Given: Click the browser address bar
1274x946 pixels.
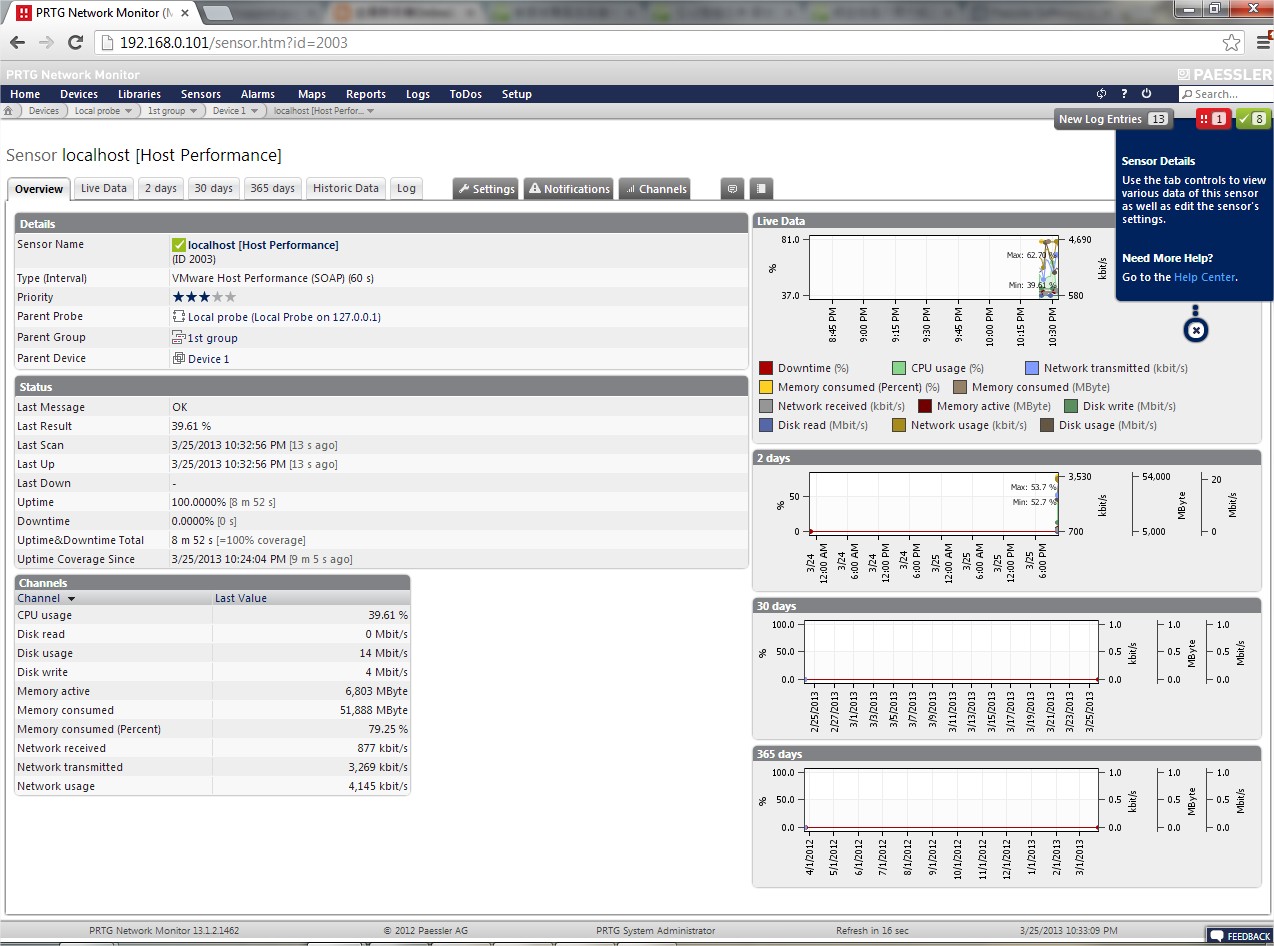Looking at the screenshot, I should coord(660,43).
